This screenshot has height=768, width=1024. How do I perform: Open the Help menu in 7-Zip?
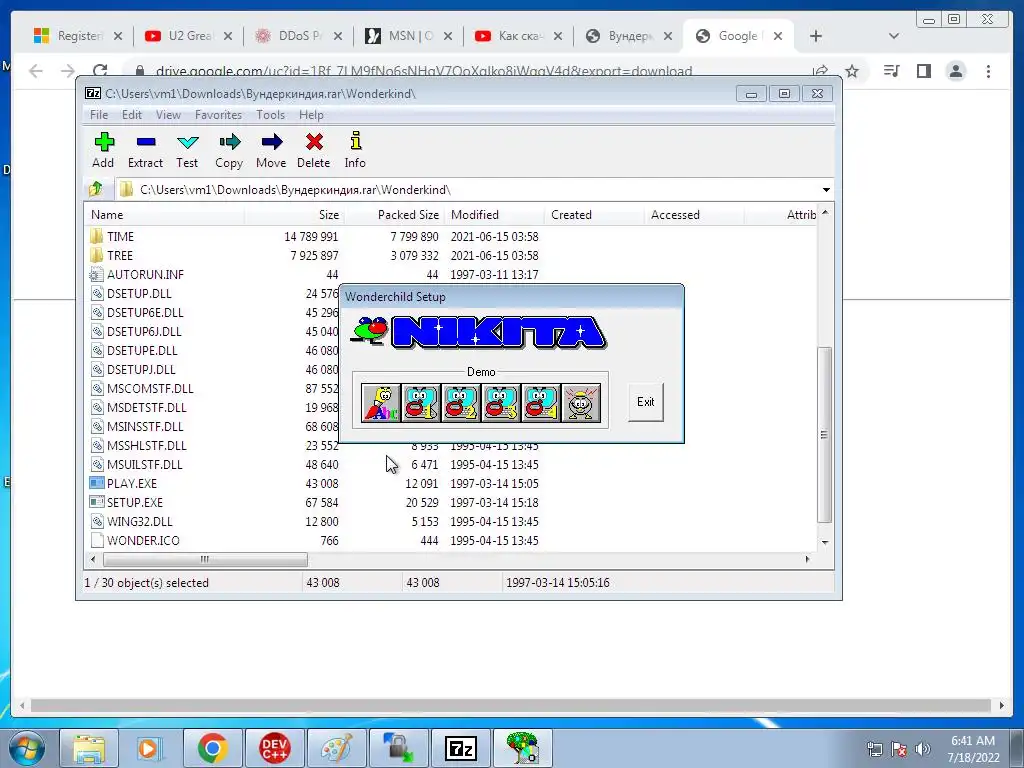(312, 115)
